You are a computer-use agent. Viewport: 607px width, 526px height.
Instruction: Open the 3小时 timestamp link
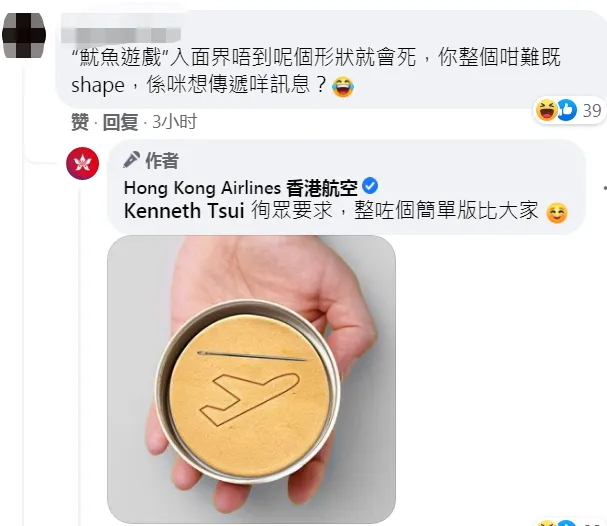(175, 122)
